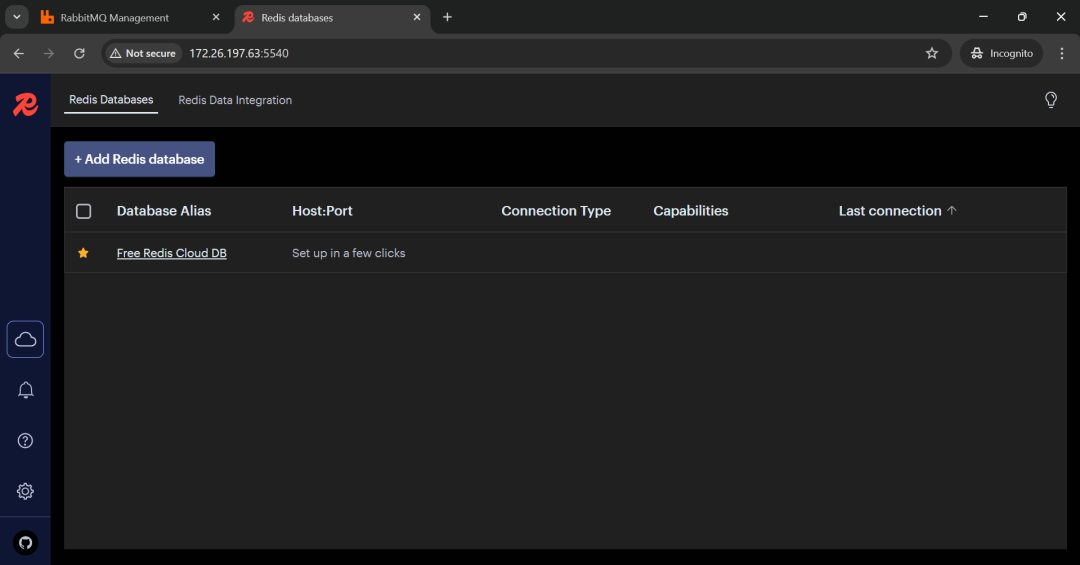
Task: Select all databases checkbox in header
Action: [x=83, y=211]
